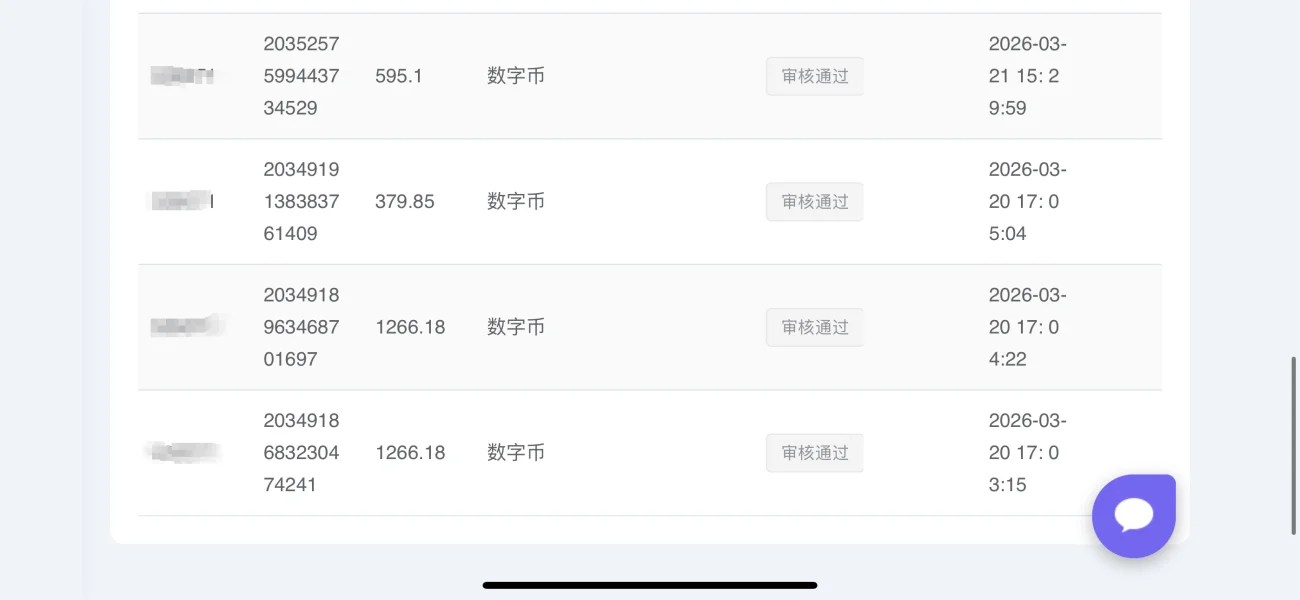This screenshot has width=1300, height=600.
Task: Click 审核通过 button for the 379.85 record
Action: 814,202
